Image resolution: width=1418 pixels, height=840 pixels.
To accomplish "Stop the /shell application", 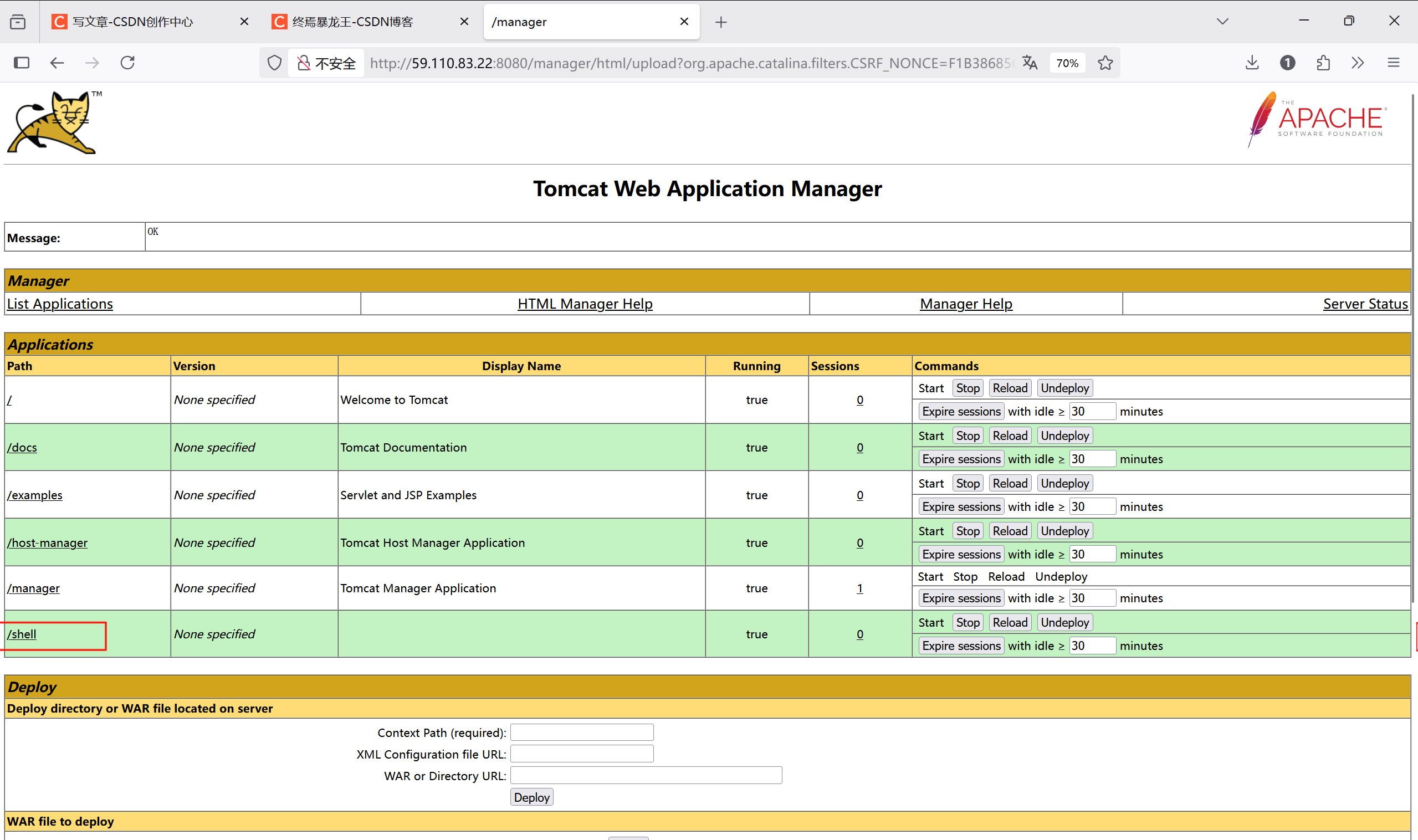I will (x=967, y=622).
